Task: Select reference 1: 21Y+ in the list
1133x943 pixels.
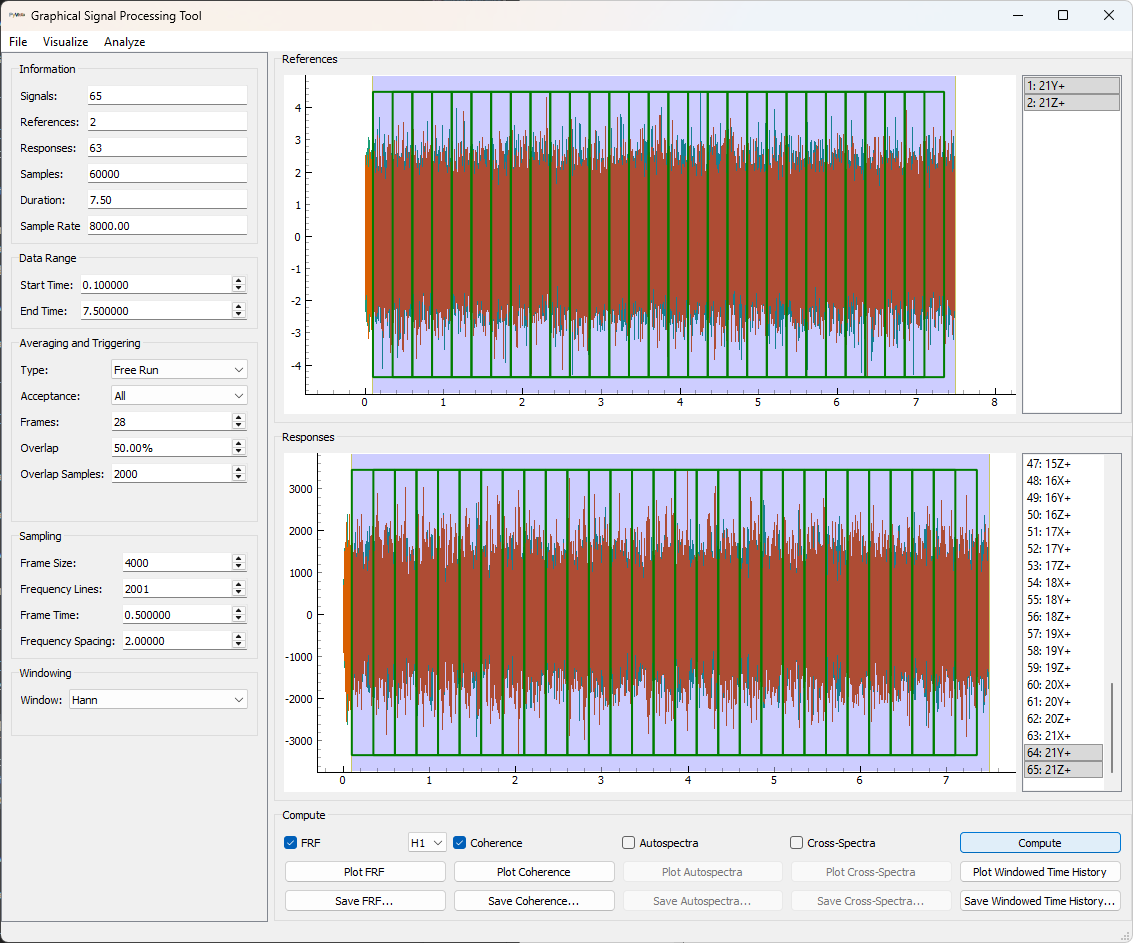Action: (x=1070, y=85)
